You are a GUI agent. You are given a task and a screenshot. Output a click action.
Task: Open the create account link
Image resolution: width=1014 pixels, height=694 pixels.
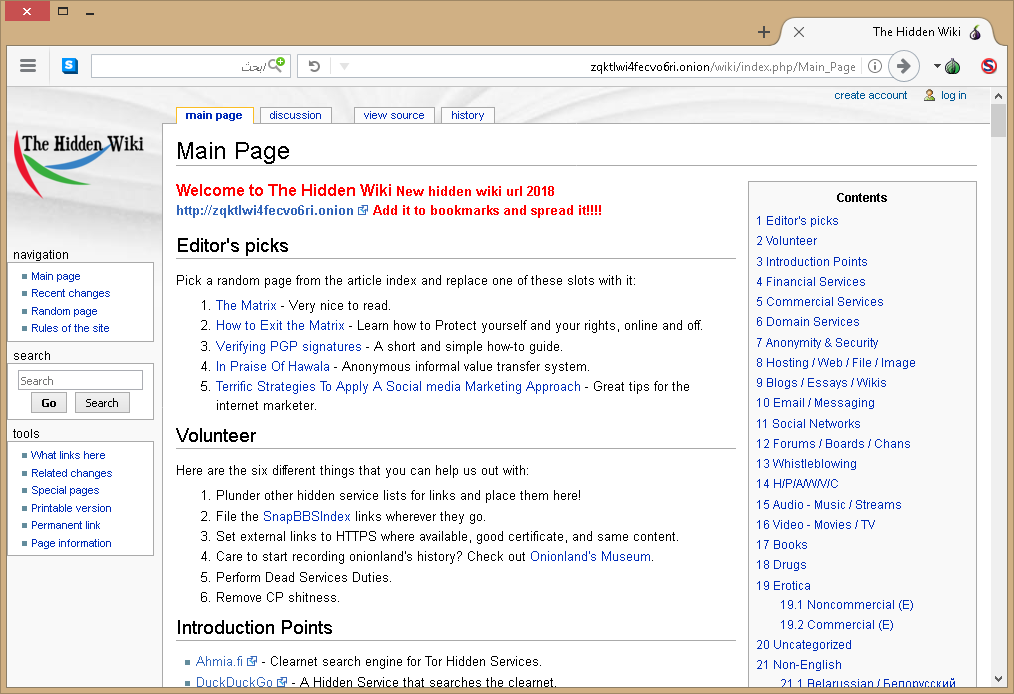(870, 95)
